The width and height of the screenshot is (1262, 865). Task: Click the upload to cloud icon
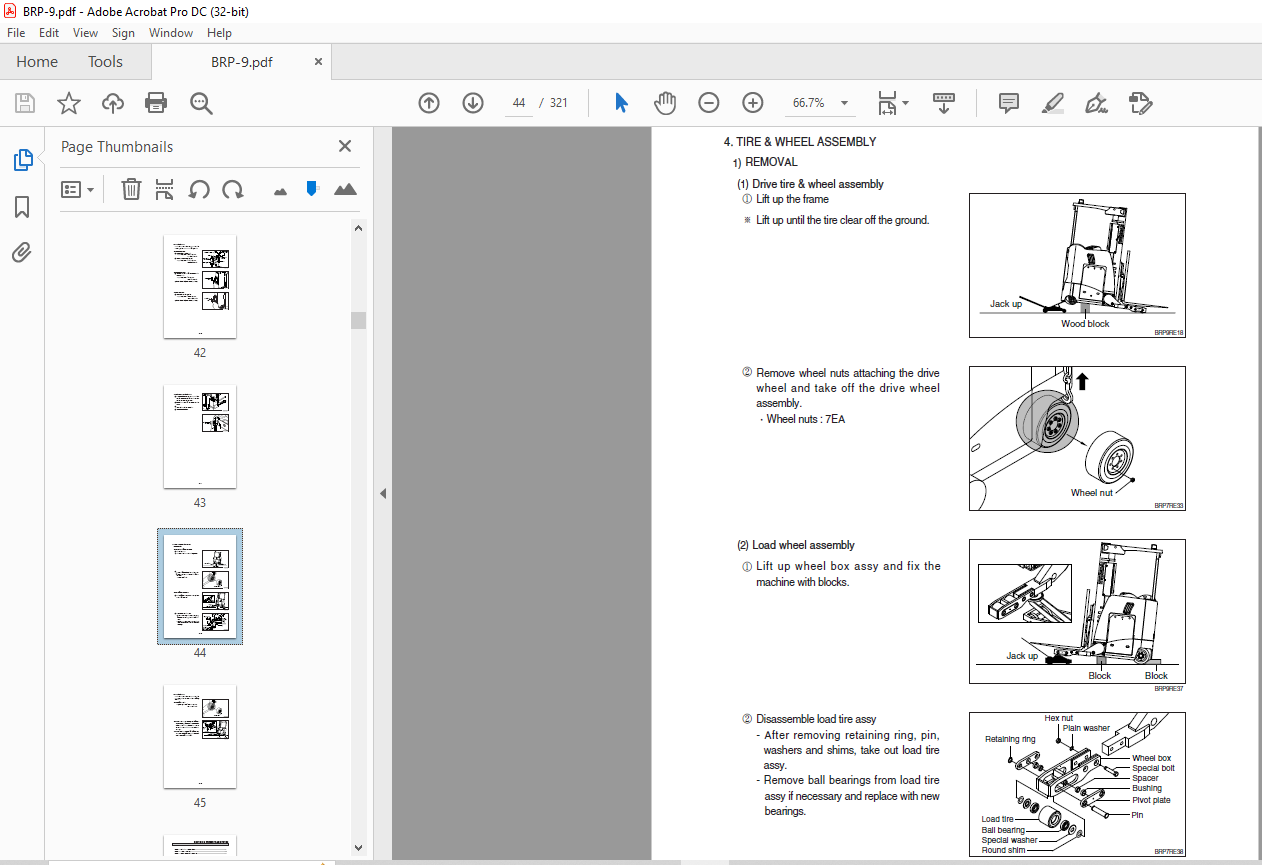(x=113, y=103)
